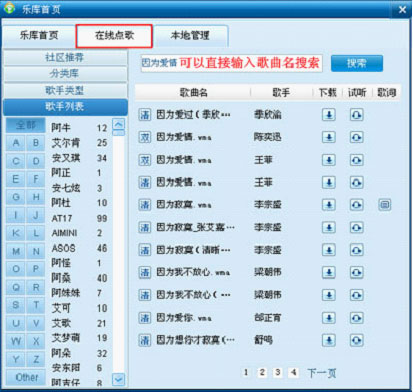Viewport: 413px width, 392px height.
Task: Preview-listen 因为爱情 by 陈奕迅
Action: 356,137
